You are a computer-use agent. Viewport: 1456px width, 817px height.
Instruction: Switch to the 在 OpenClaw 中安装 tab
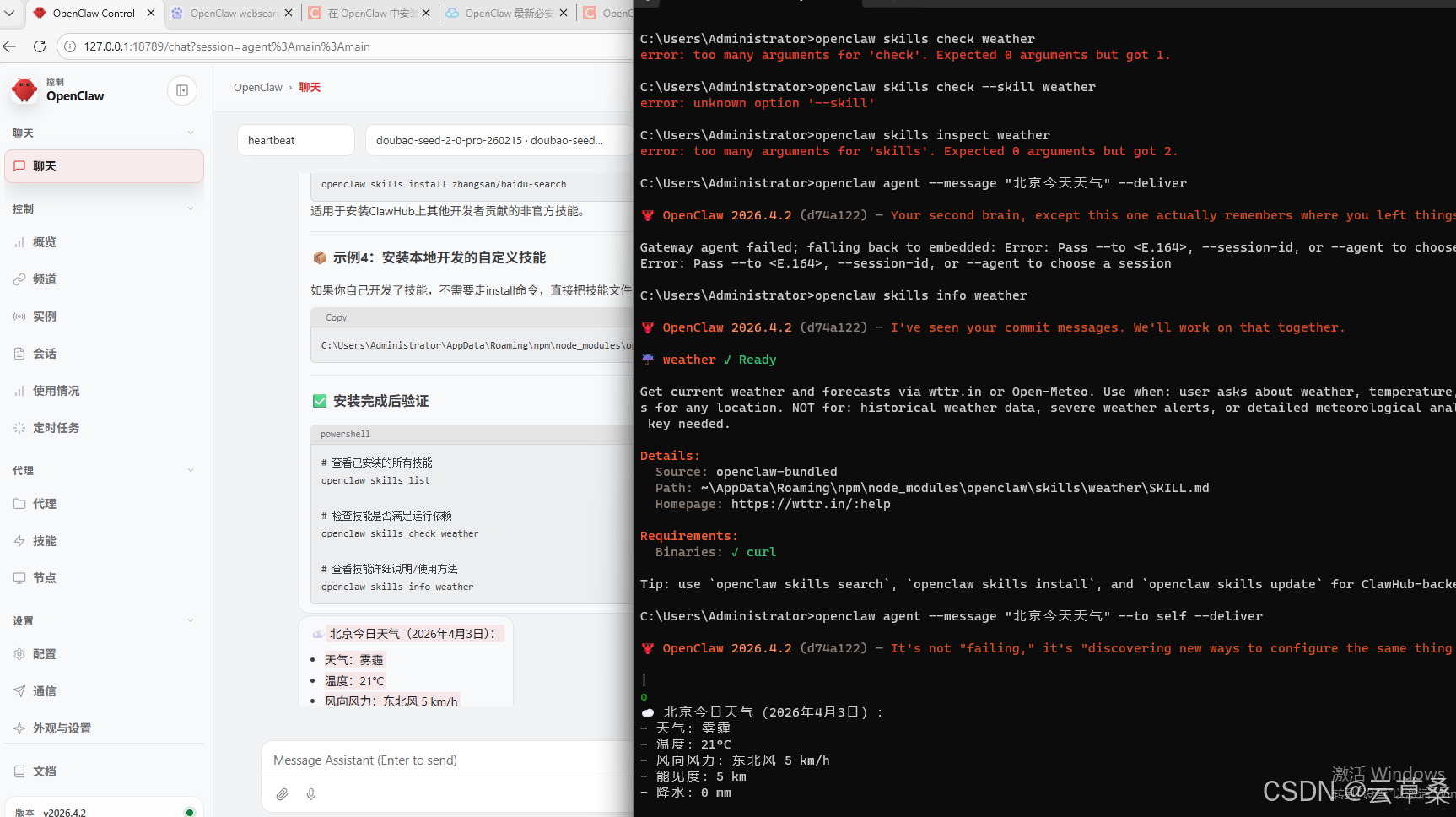click(x=369, y=13)
